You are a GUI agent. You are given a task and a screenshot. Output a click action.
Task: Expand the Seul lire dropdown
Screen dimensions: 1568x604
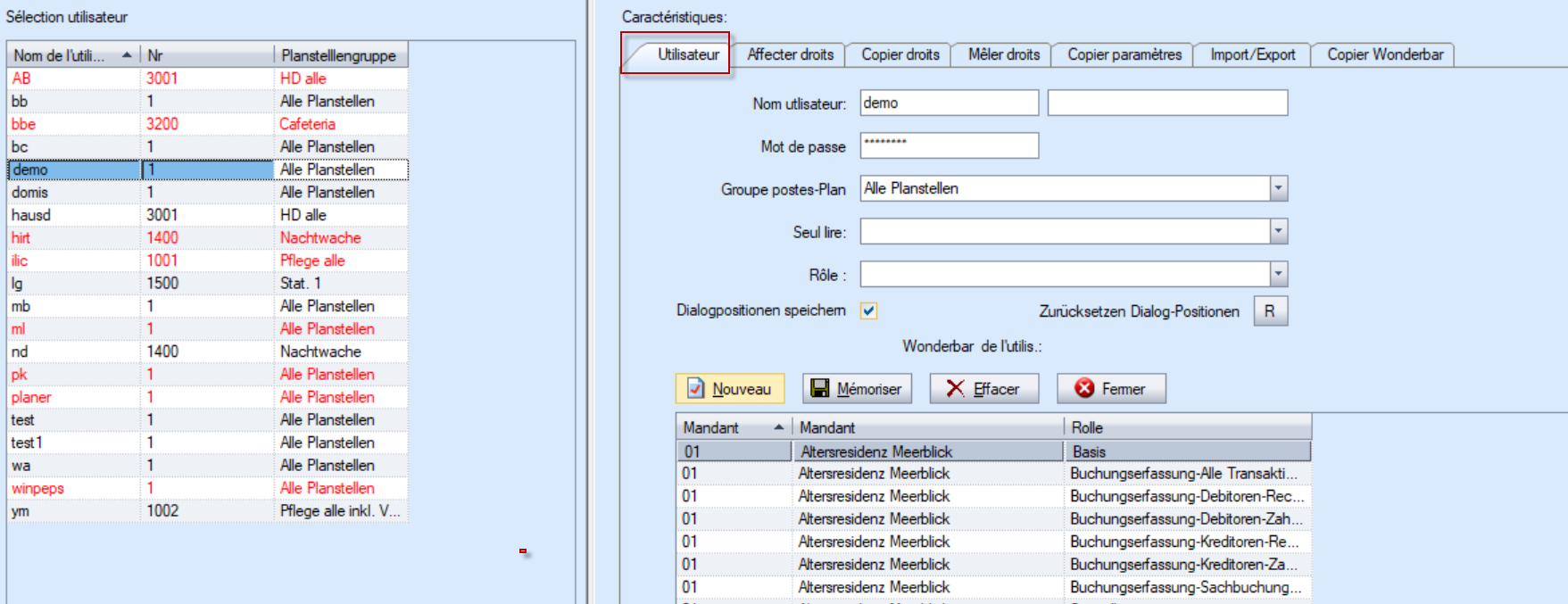[x=1278, y=231]
